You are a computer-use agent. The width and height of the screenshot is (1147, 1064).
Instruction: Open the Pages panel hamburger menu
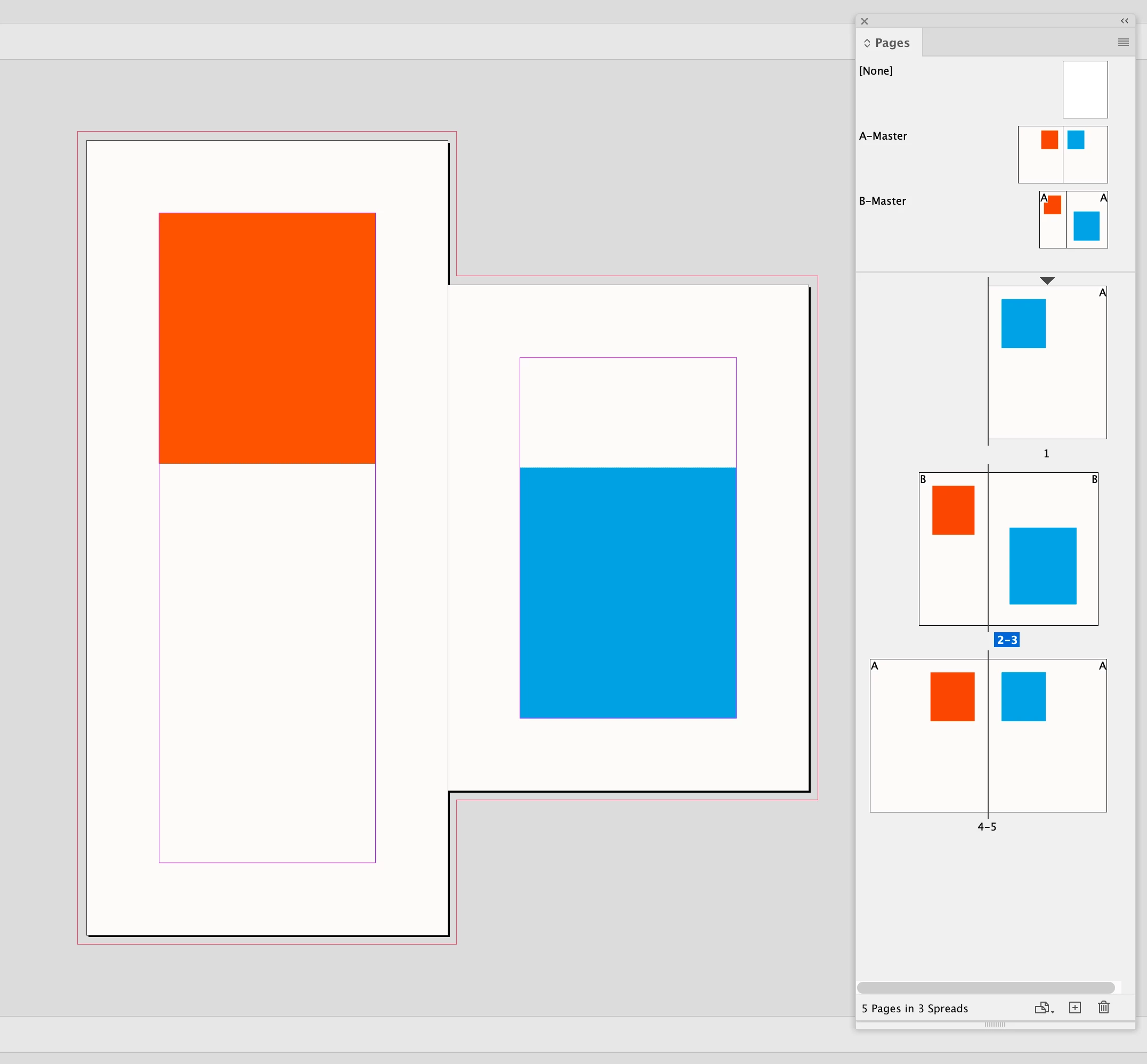click(x=1123, y=42)
